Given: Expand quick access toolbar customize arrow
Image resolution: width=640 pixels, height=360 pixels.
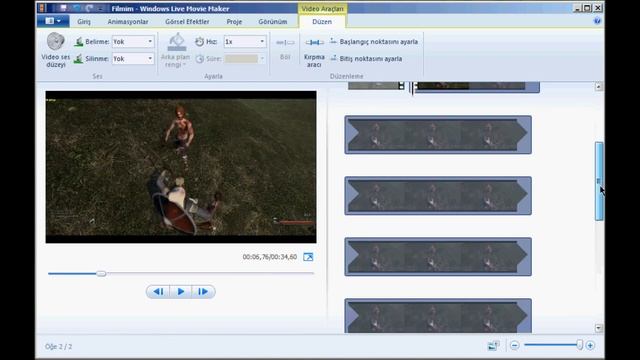Looking at the screenshot, I should tap(100, 8).
